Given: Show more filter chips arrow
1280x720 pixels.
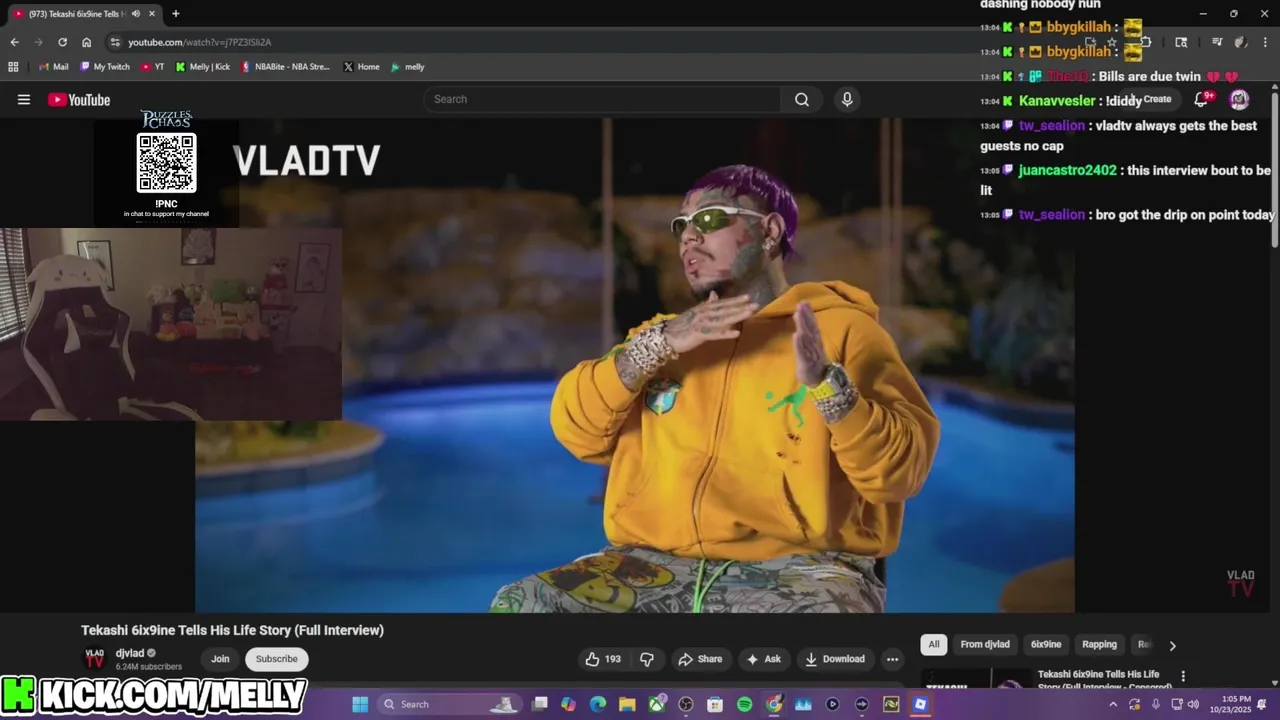Looking at the screenshot, I should [x=1172, y=645].
